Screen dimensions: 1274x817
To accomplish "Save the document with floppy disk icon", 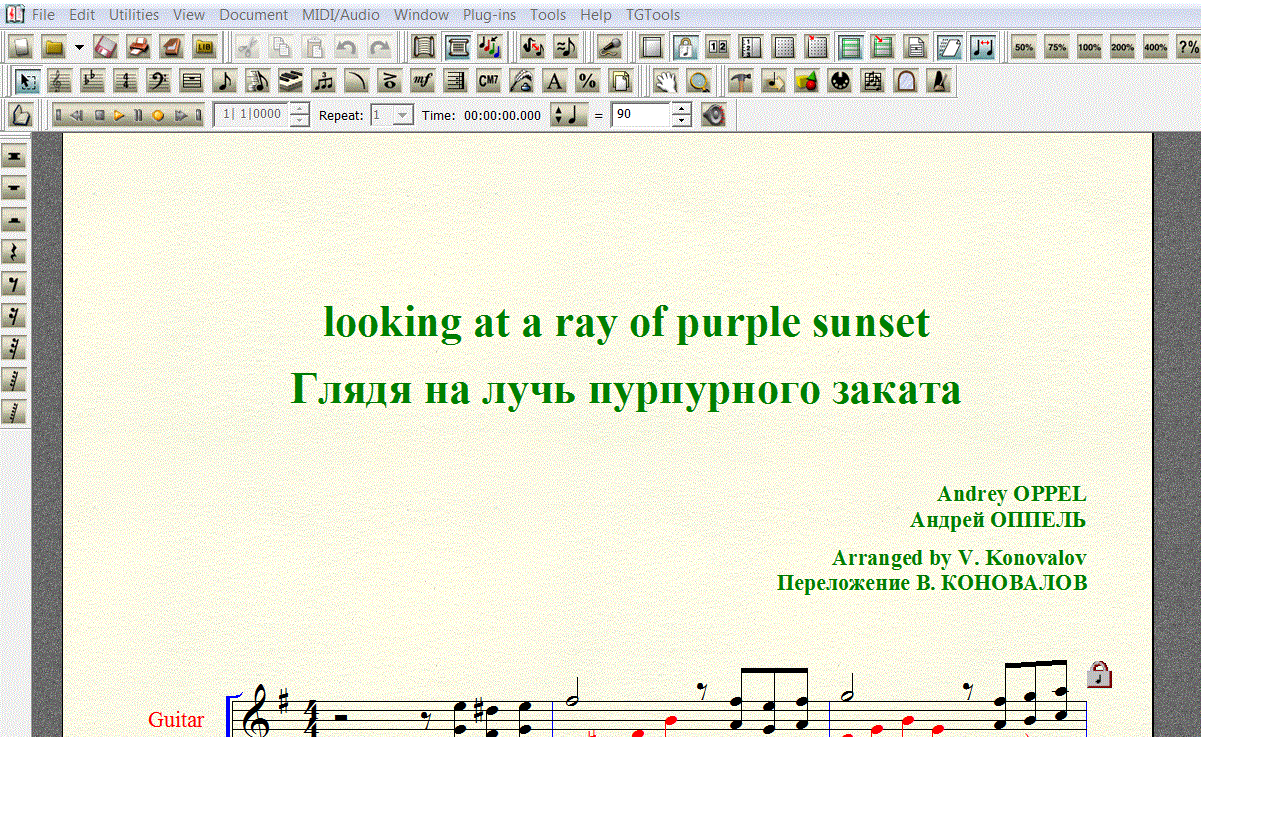I will click(106, 47).
